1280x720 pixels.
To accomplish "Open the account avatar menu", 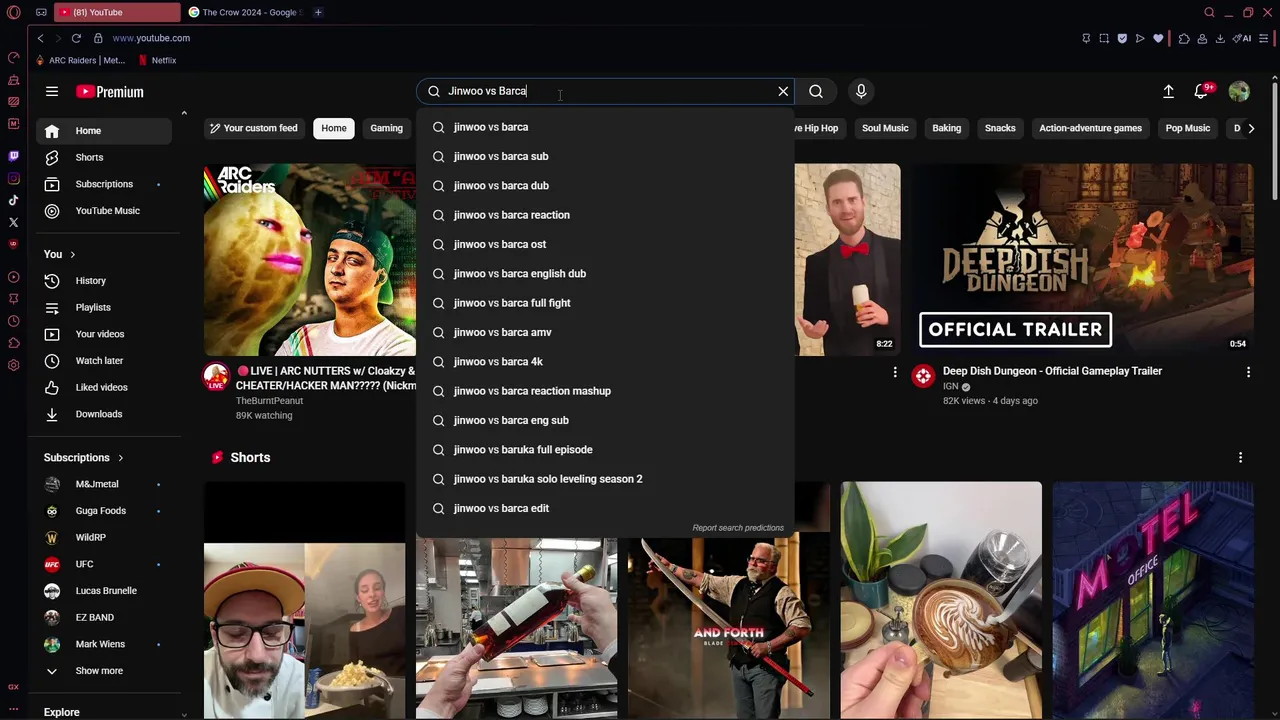I will pyautogui.click(x=1239, y=91).
